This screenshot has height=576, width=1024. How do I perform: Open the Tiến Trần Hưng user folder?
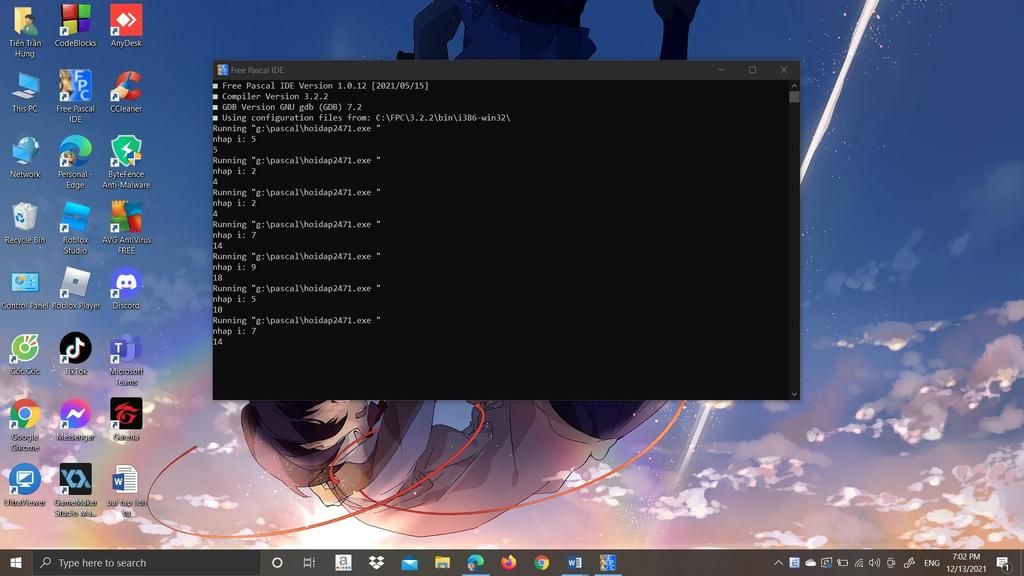tap(25, 31)
